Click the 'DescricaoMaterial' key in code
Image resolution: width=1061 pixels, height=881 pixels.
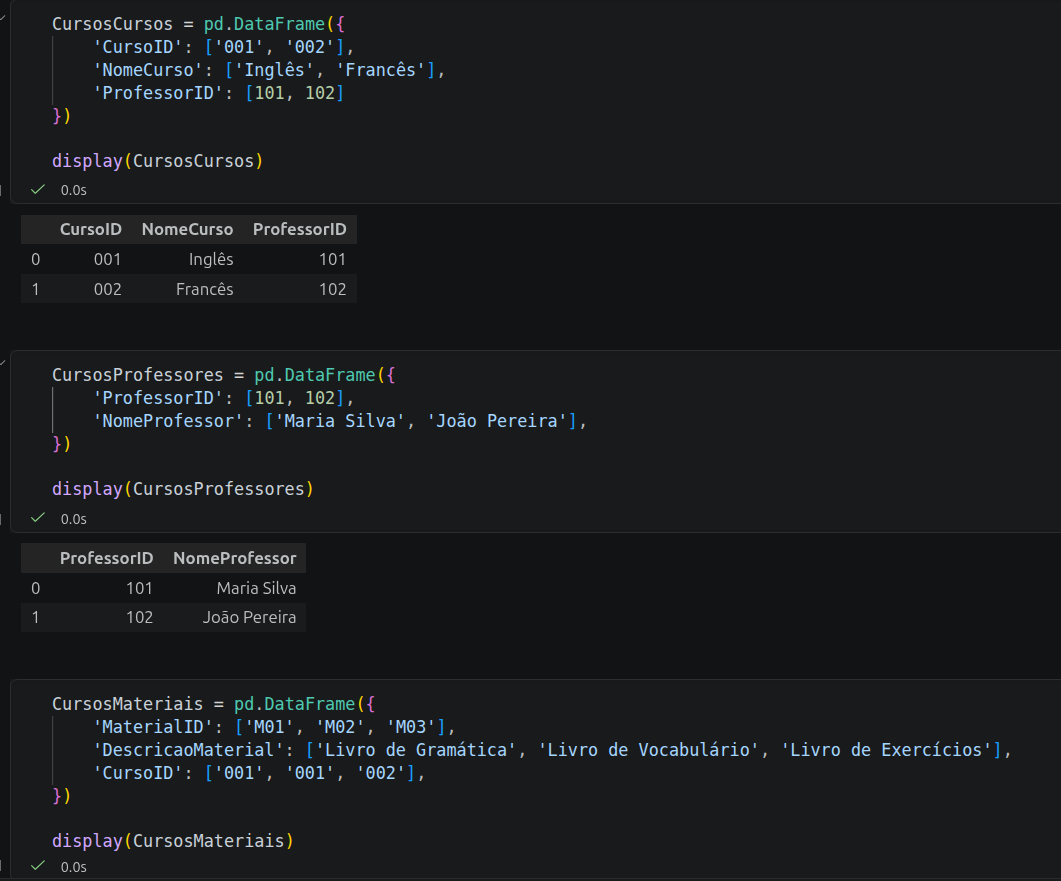(188, 750)
